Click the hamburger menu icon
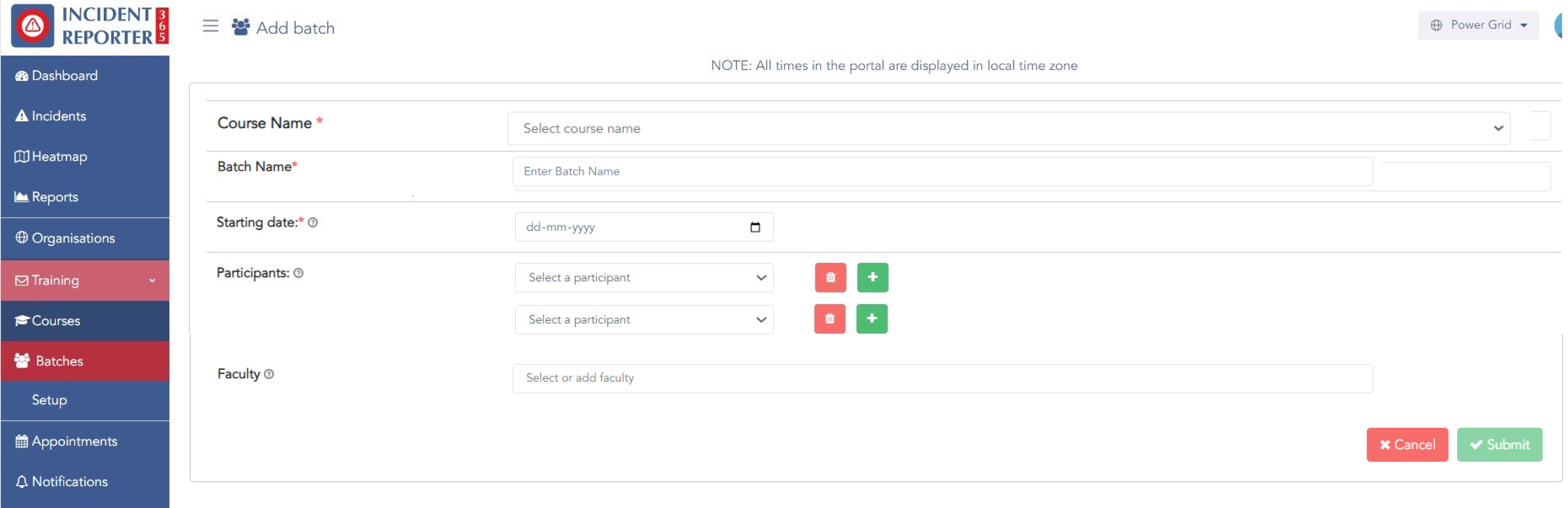Screen dimensions: 1568x508 [x=210, y=26]
